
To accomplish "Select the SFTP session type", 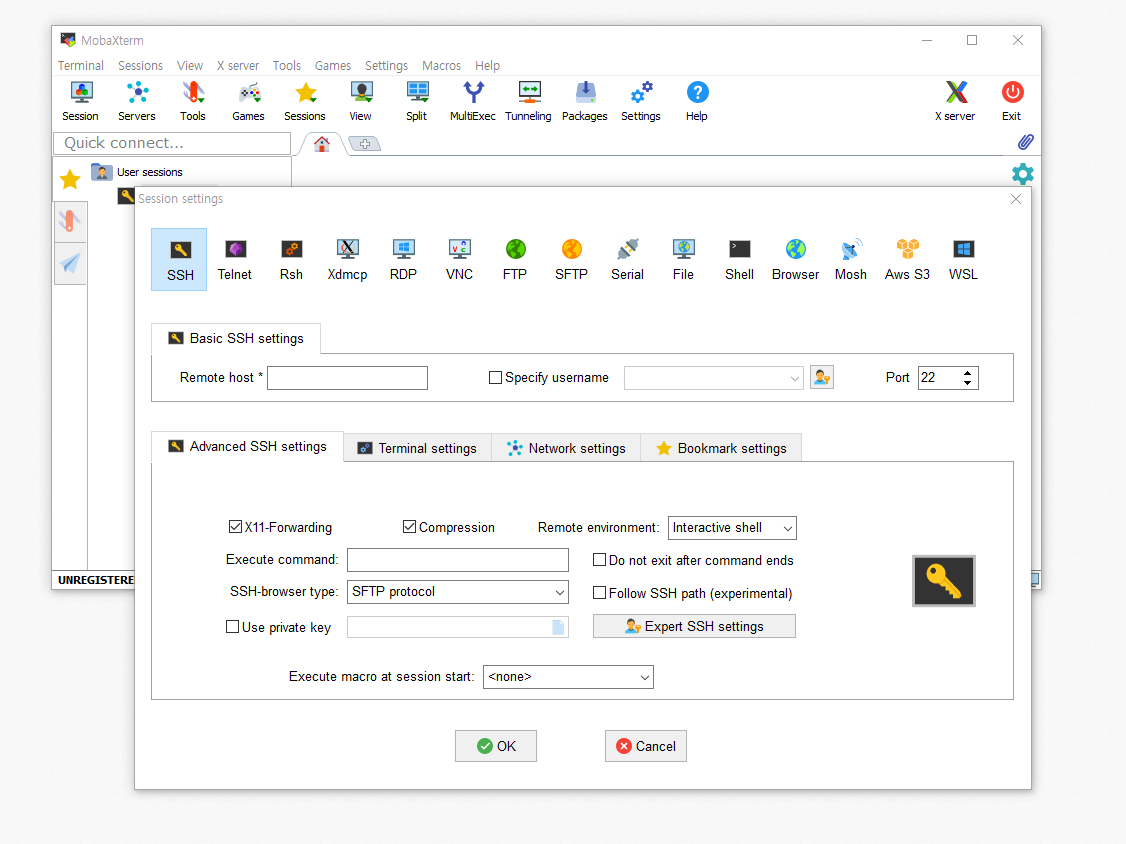I will 571,259.
